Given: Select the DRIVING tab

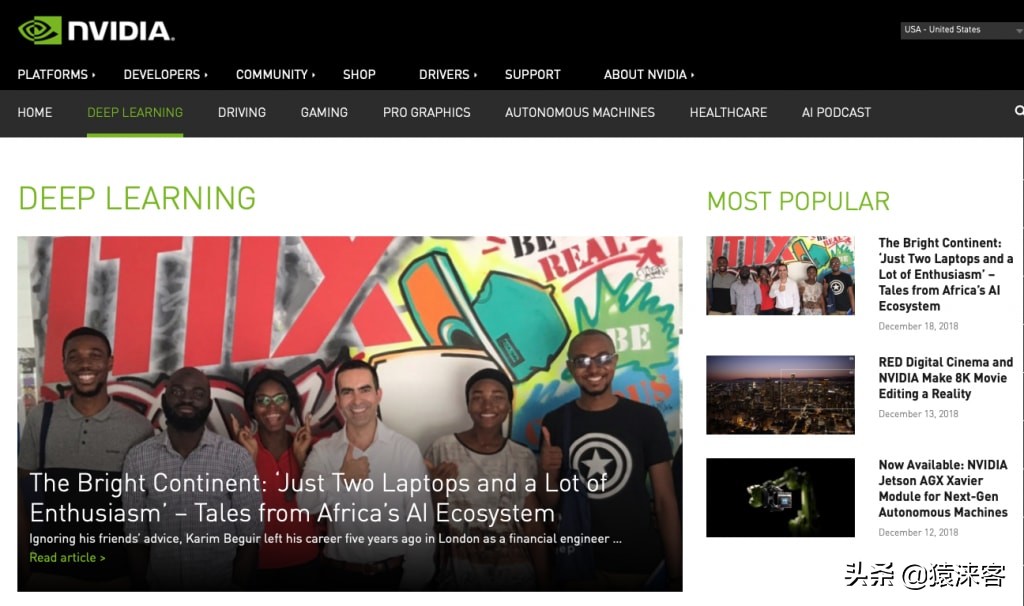Looking at the screenshot, I should [242, 112].
